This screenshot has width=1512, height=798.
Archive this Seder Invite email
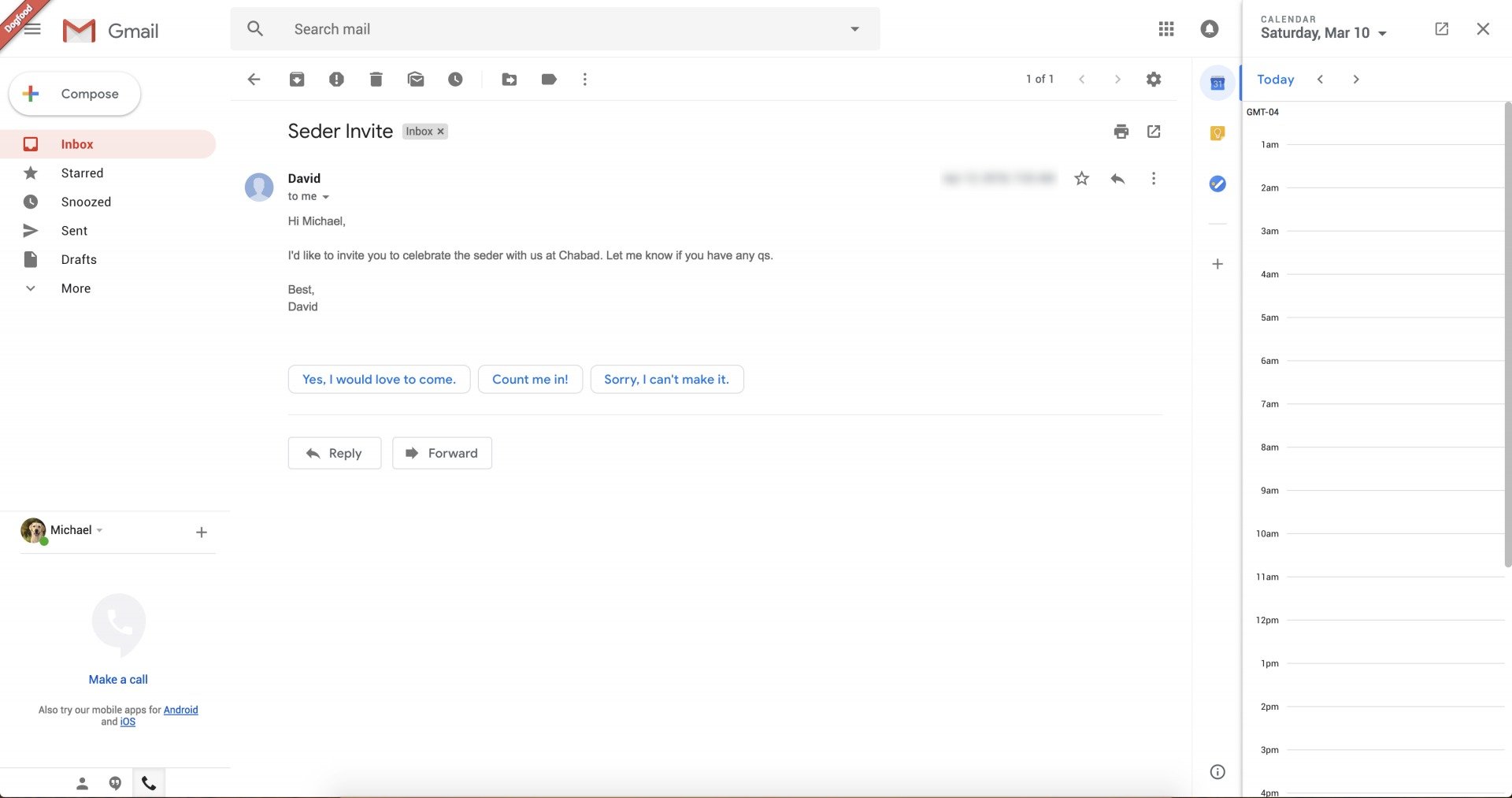297,79
